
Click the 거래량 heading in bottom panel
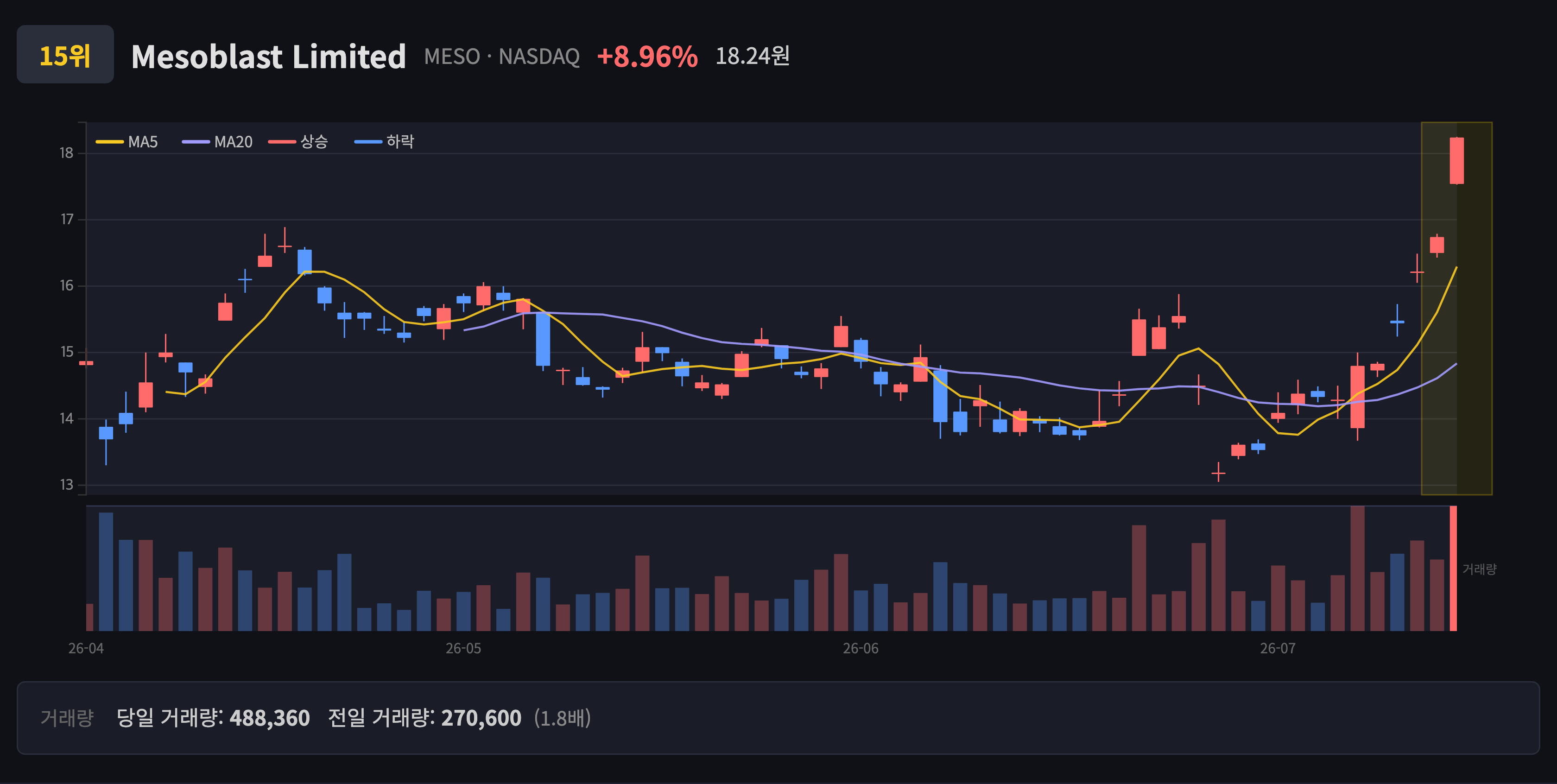[x=67, y=717]
